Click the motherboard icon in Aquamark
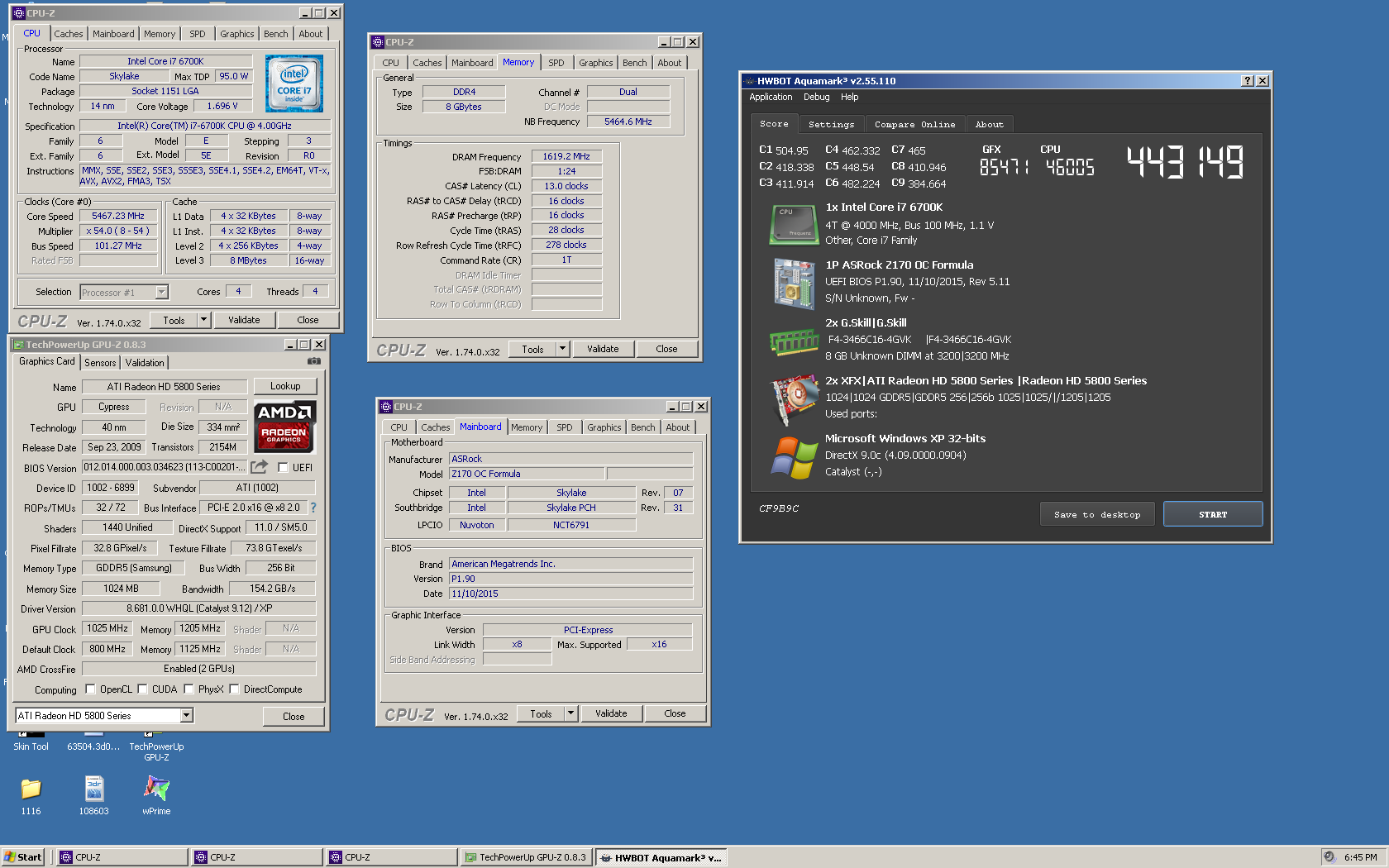The height and width of the screenshot is (868, 1389). tap(794, 283)
